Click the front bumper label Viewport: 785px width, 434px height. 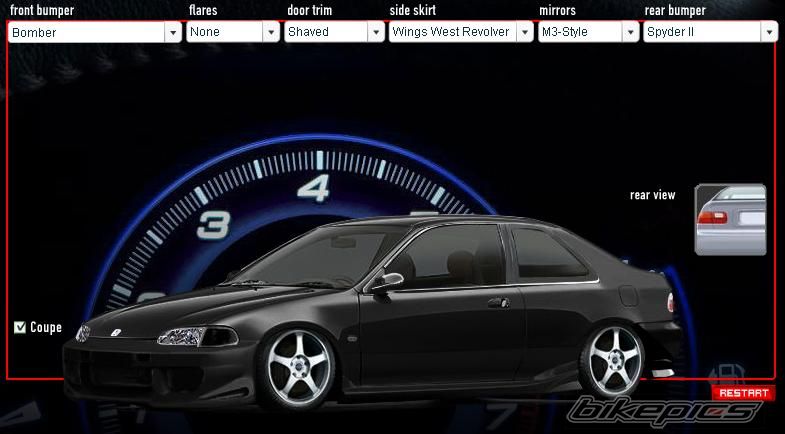pos(42,11)
